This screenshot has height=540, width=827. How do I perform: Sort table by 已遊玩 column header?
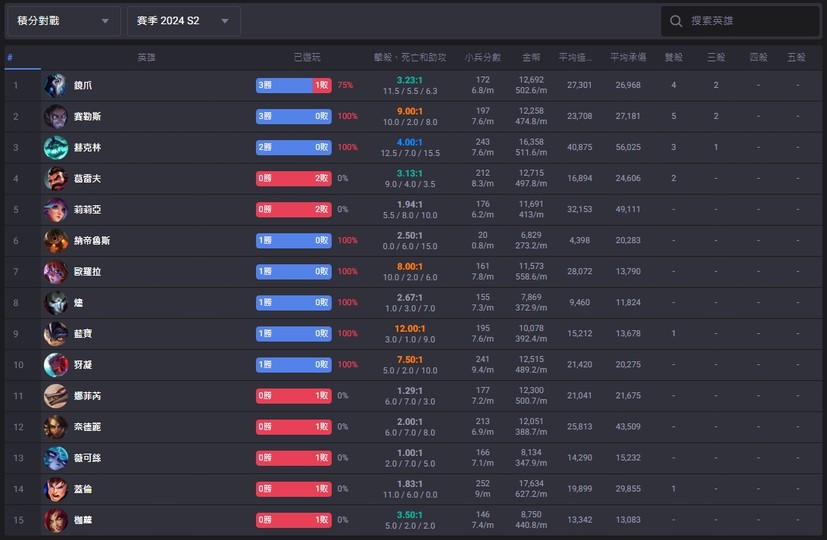pyautogui.click(x=307, y=58)
